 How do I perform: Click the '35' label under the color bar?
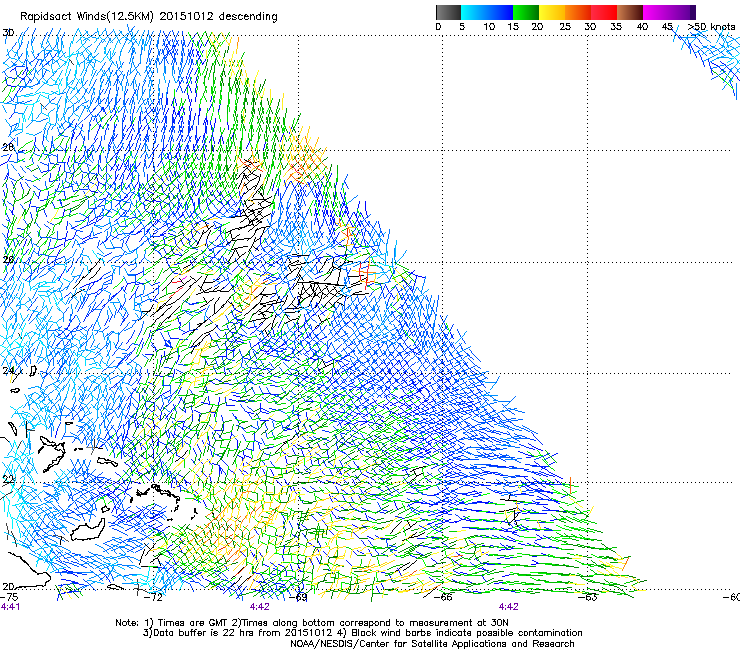tap(616, 27)
